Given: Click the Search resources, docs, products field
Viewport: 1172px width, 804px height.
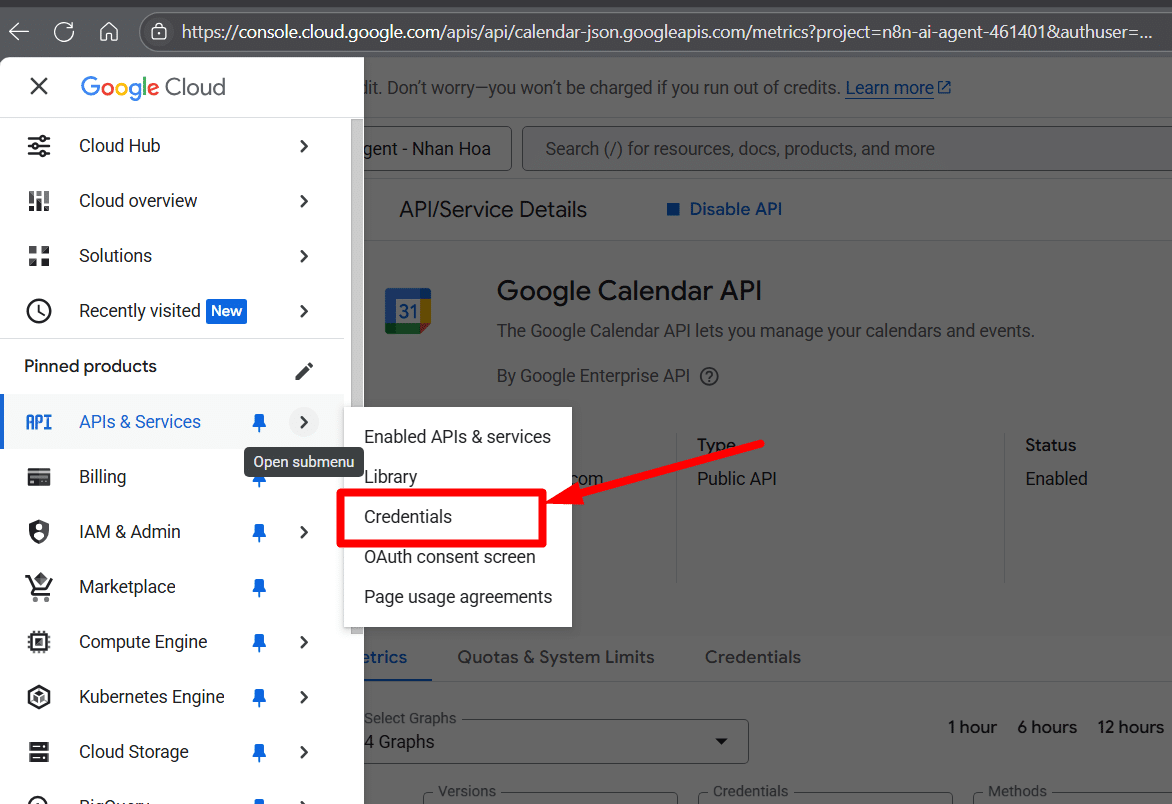Looking at the screenshot, I should 847,149.
